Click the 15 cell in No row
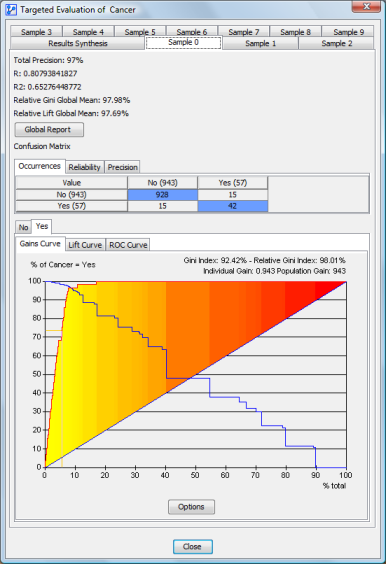 coord(232,195)
